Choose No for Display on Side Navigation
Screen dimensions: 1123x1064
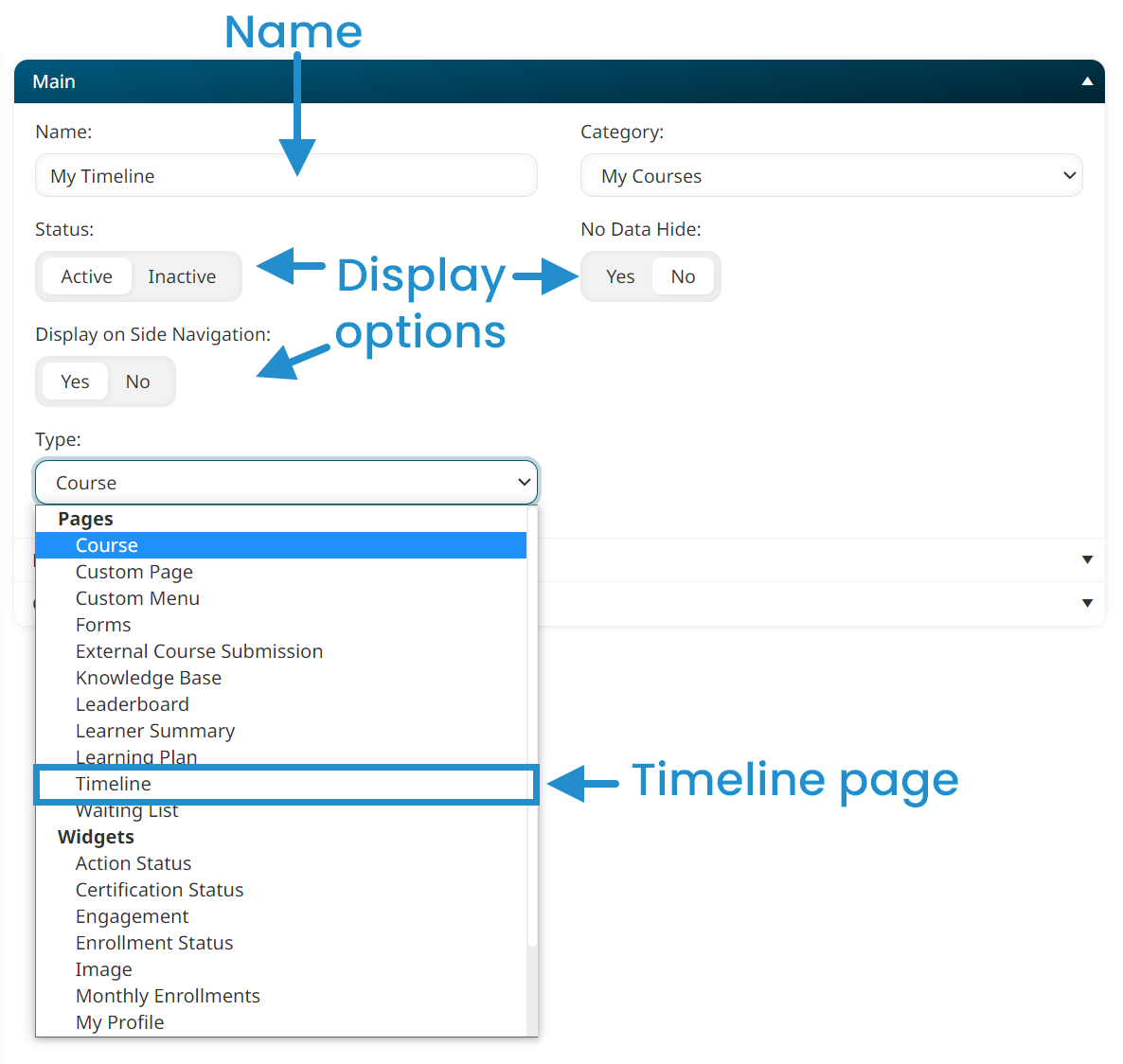point(137,381)
